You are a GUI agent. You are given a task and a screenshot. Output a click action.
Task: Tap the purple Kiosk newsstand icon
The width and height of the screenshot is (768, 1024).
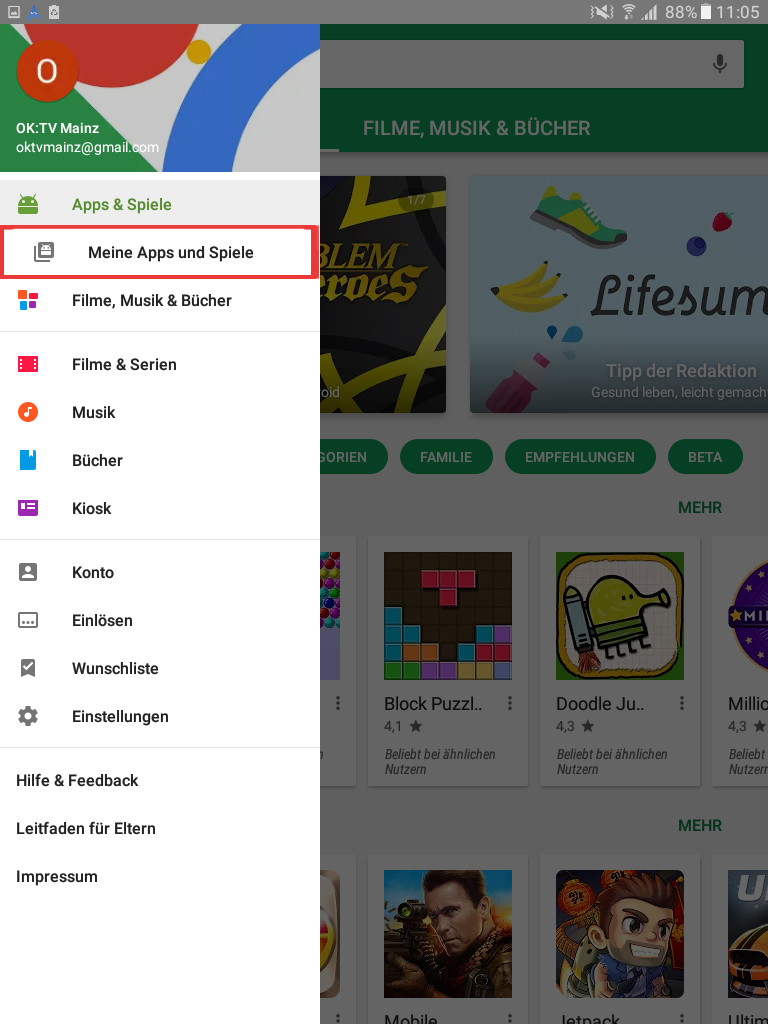(27, 508)
